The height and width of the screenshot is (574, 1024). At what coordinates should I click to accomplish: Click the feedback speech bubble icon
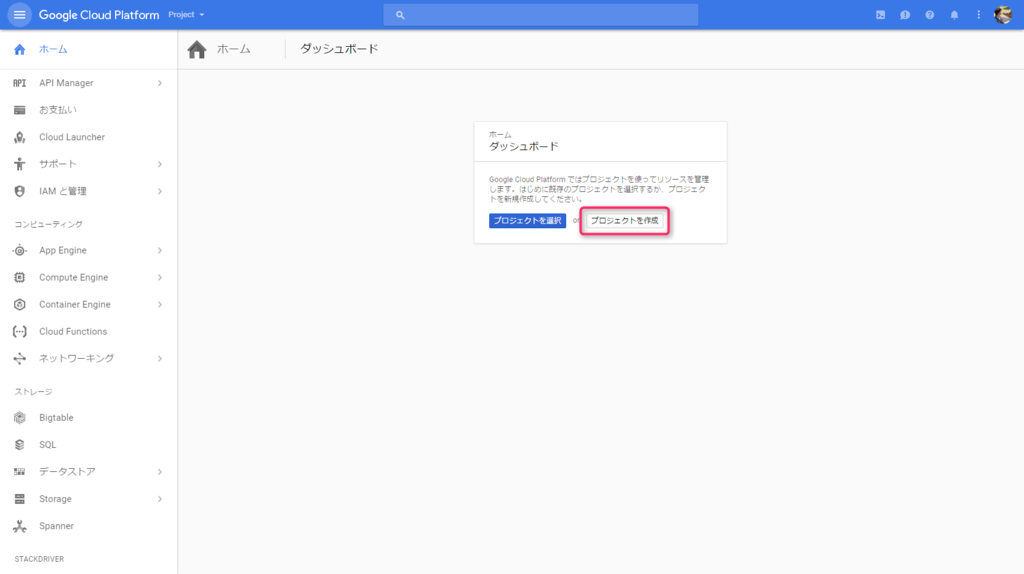904,14
